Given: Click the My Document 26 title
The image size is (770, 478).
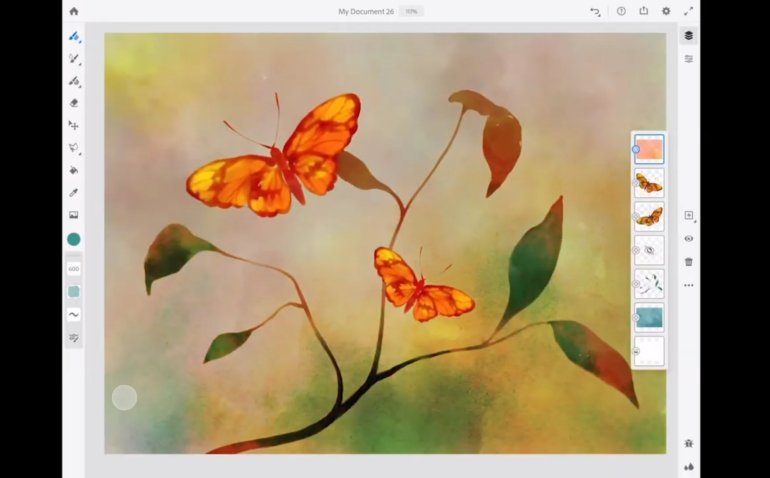Looking at the screenshot, I should [x=365, y=12].
